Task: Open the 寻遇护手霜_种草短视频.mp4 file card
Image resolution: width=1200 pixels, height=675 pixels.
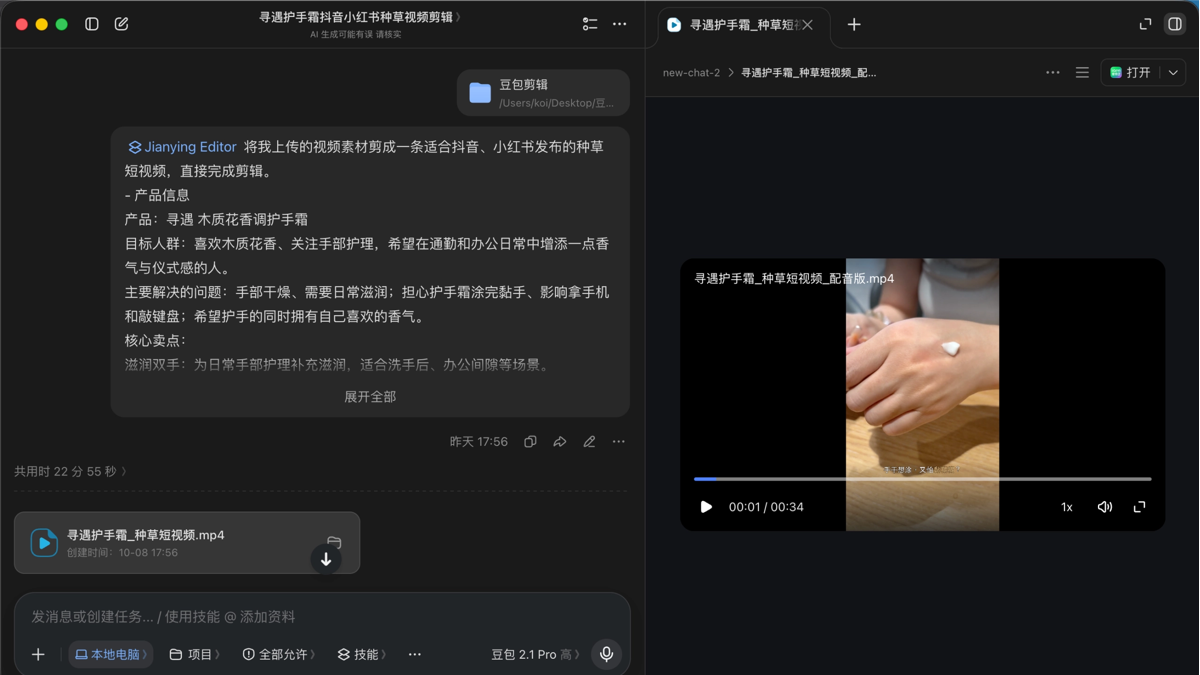Action: tap(187, 543)
